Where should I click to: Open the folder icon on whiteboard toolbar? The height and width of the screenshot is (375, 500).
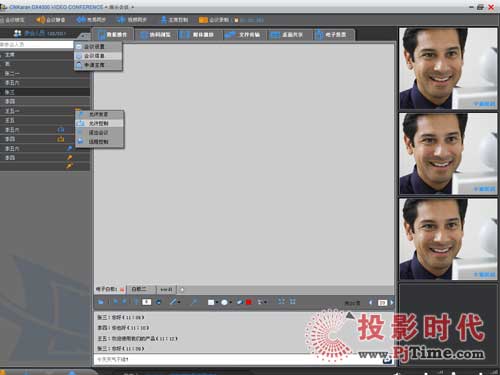(101, 302)
